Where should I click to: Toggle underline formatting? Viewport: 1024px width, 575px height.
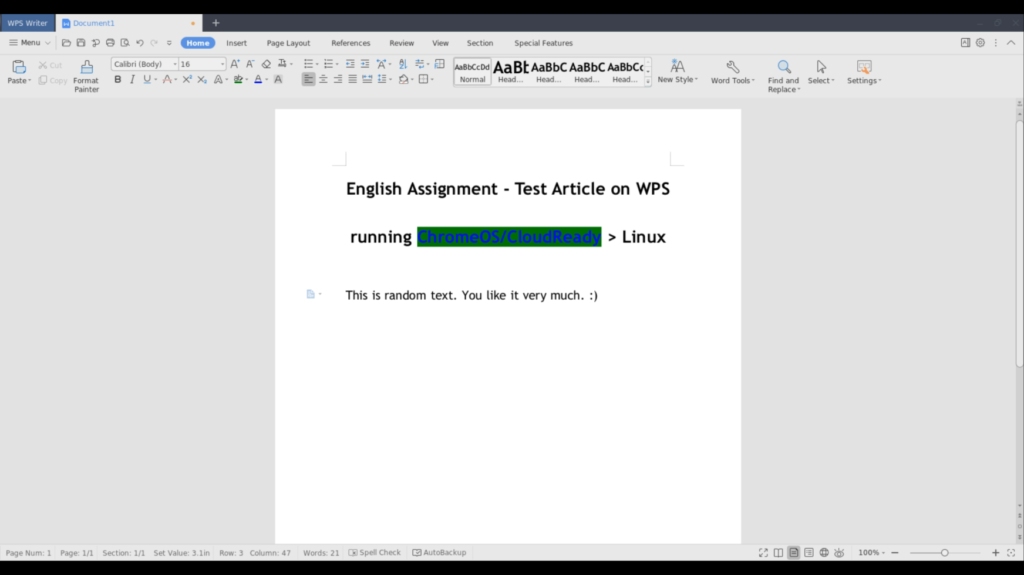(147, 80)
